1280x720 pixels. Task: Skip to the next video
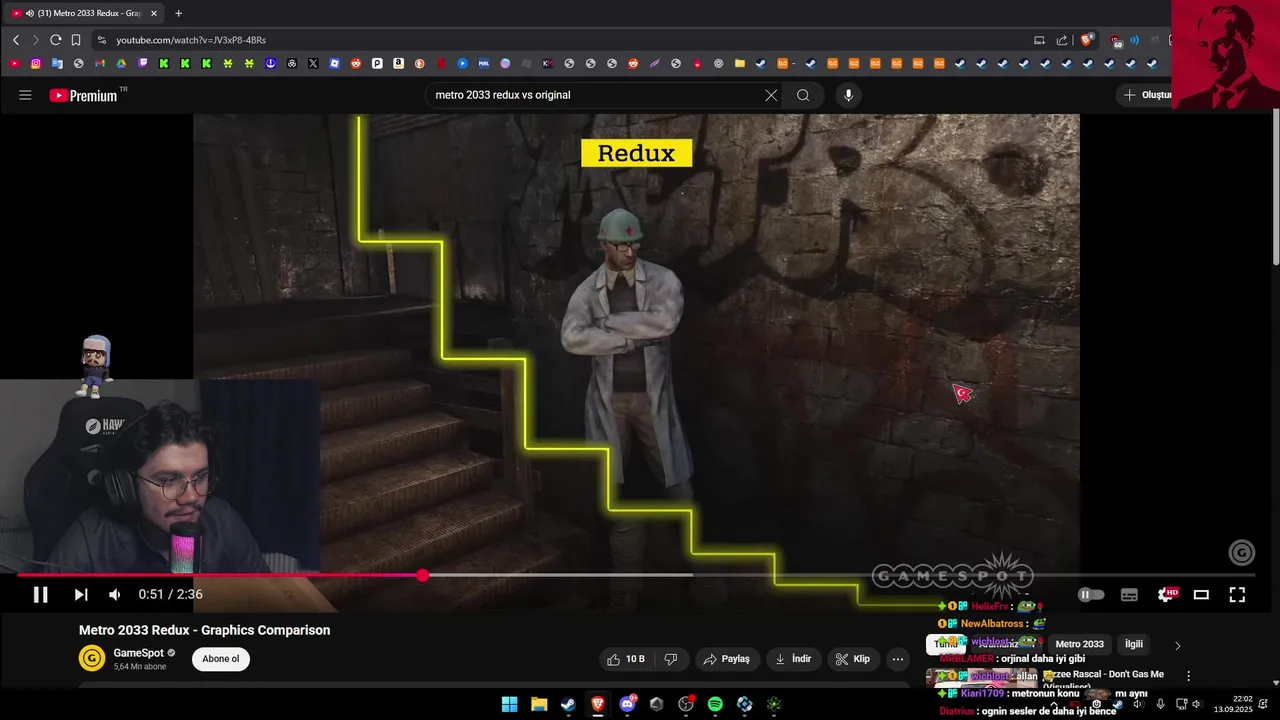pos(81,595)
